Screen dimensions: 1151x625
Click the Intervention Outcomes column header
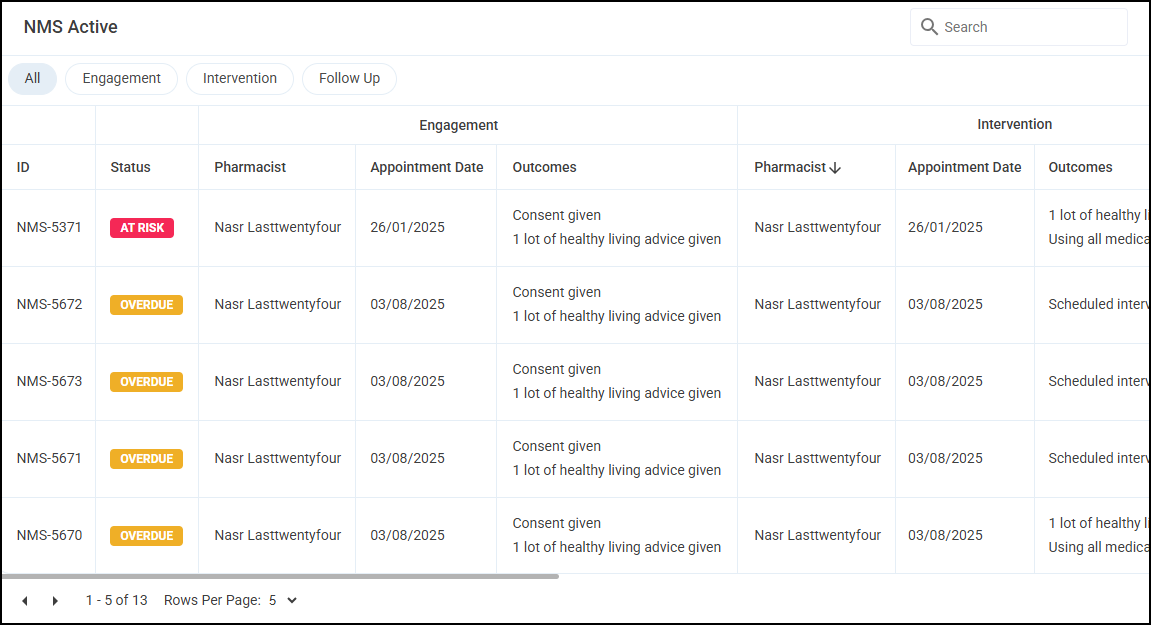tap(1081, 167)
